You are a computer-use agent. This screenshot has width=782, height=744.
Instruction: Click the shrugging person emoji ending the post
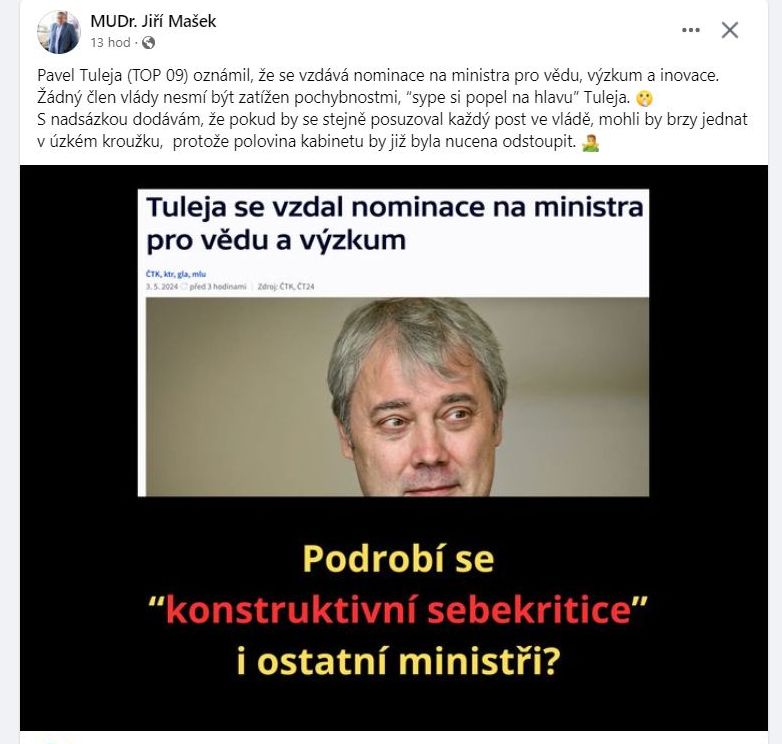(x=590, y=143)
